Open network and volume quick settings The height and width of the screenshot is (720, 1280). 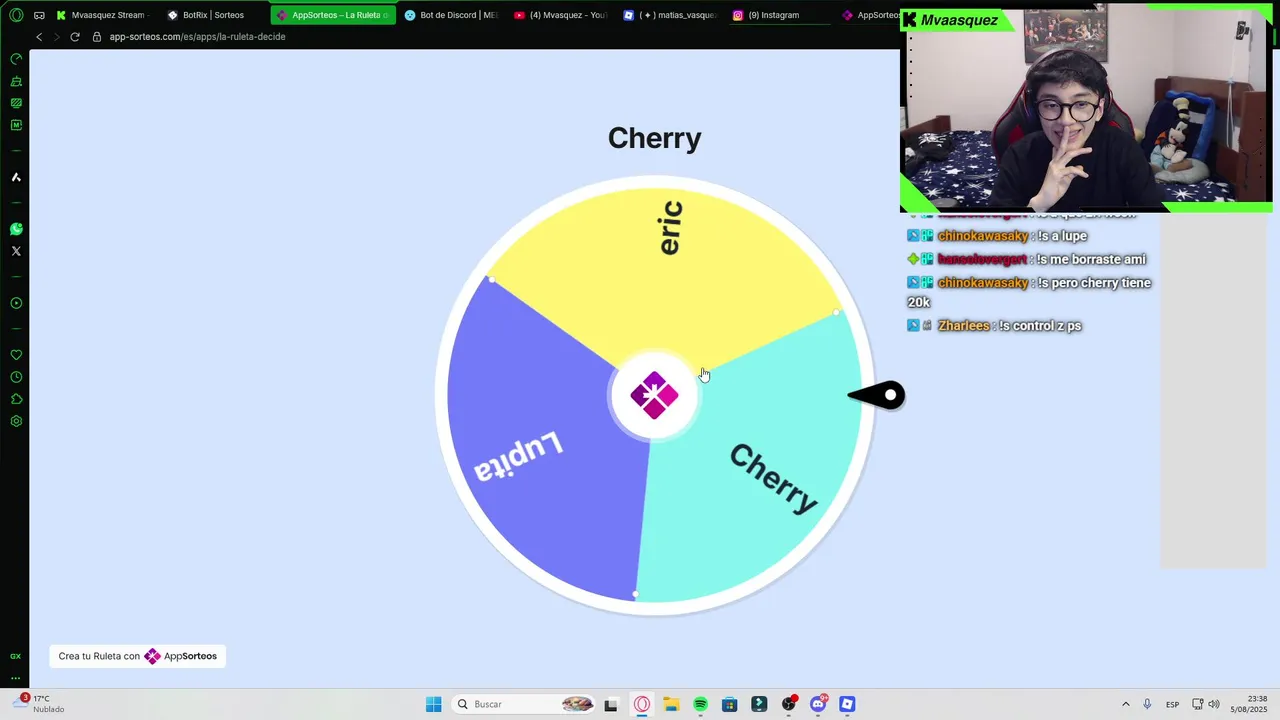pos(1207,704)
